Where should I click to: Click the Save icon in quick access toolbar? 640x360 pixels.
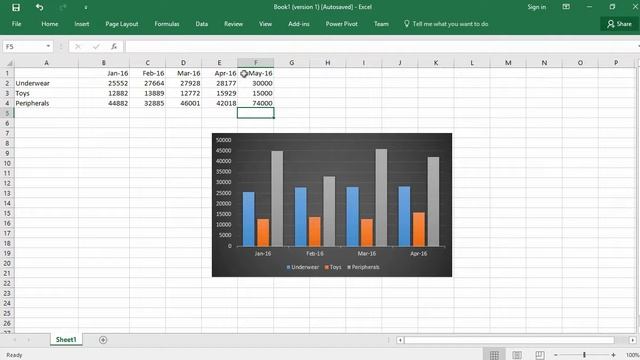point(16,7)
